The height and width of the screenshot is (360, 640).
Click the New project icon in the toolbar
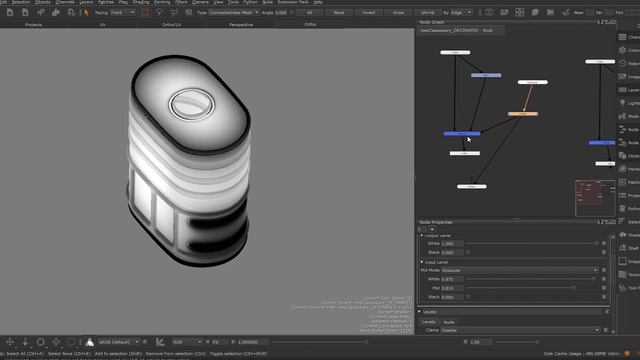coord(10,13)
